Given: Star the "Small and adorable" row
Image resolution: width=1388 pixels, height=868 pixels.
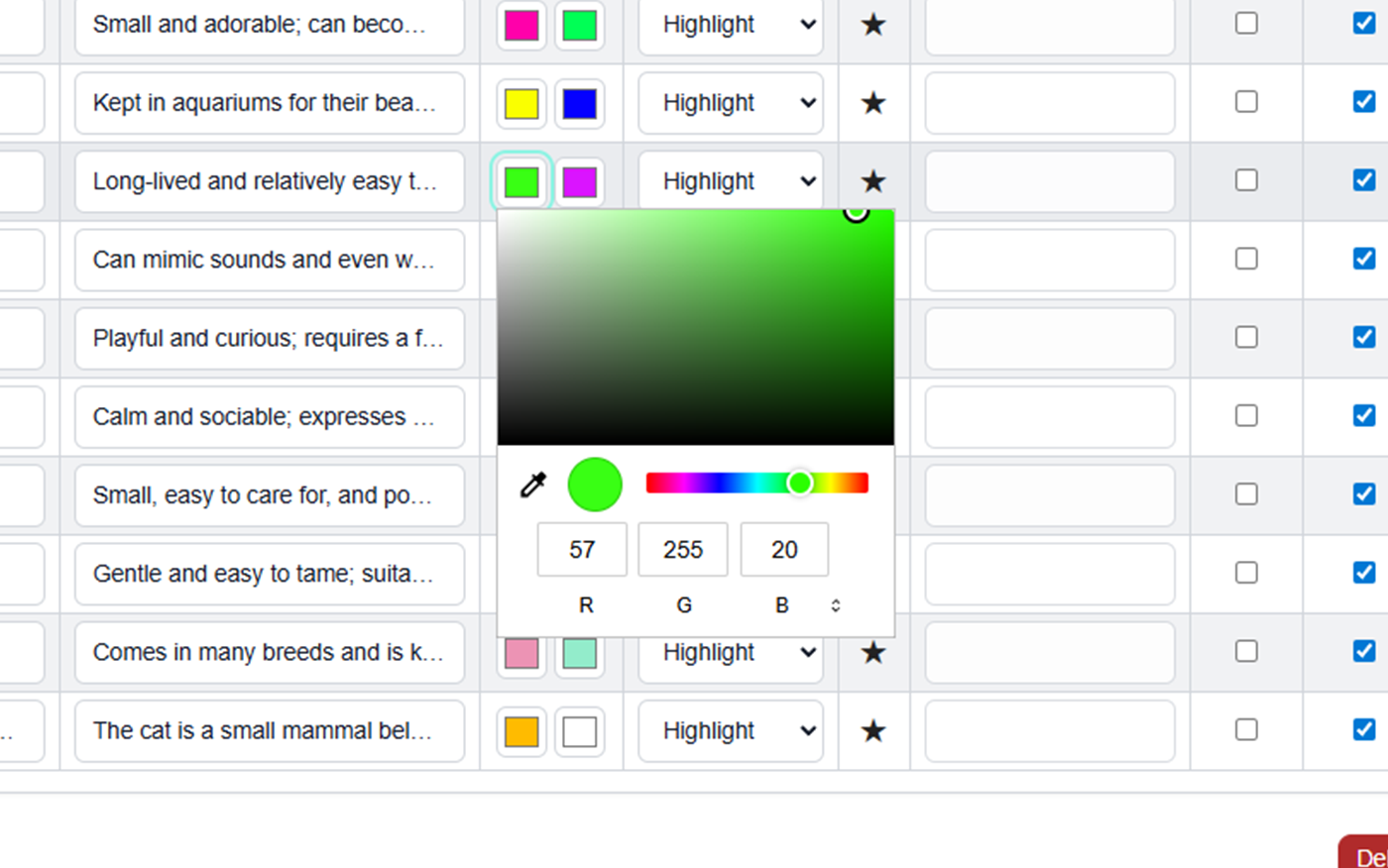Looking at the screenshot, I should 873,25.
